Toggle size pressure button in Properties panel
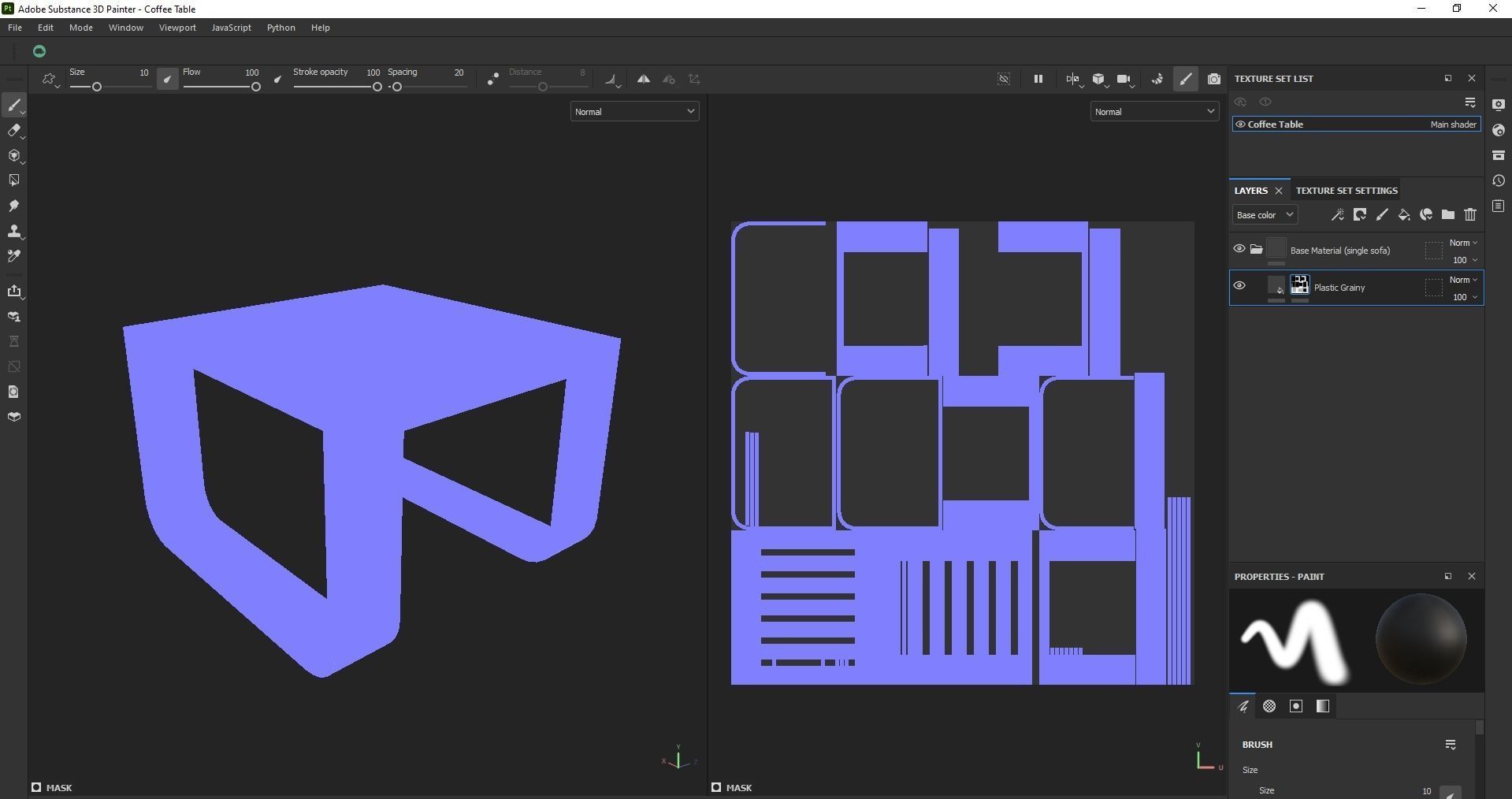The height and width of the screenshot is (799, 1512). (1451, 792)
